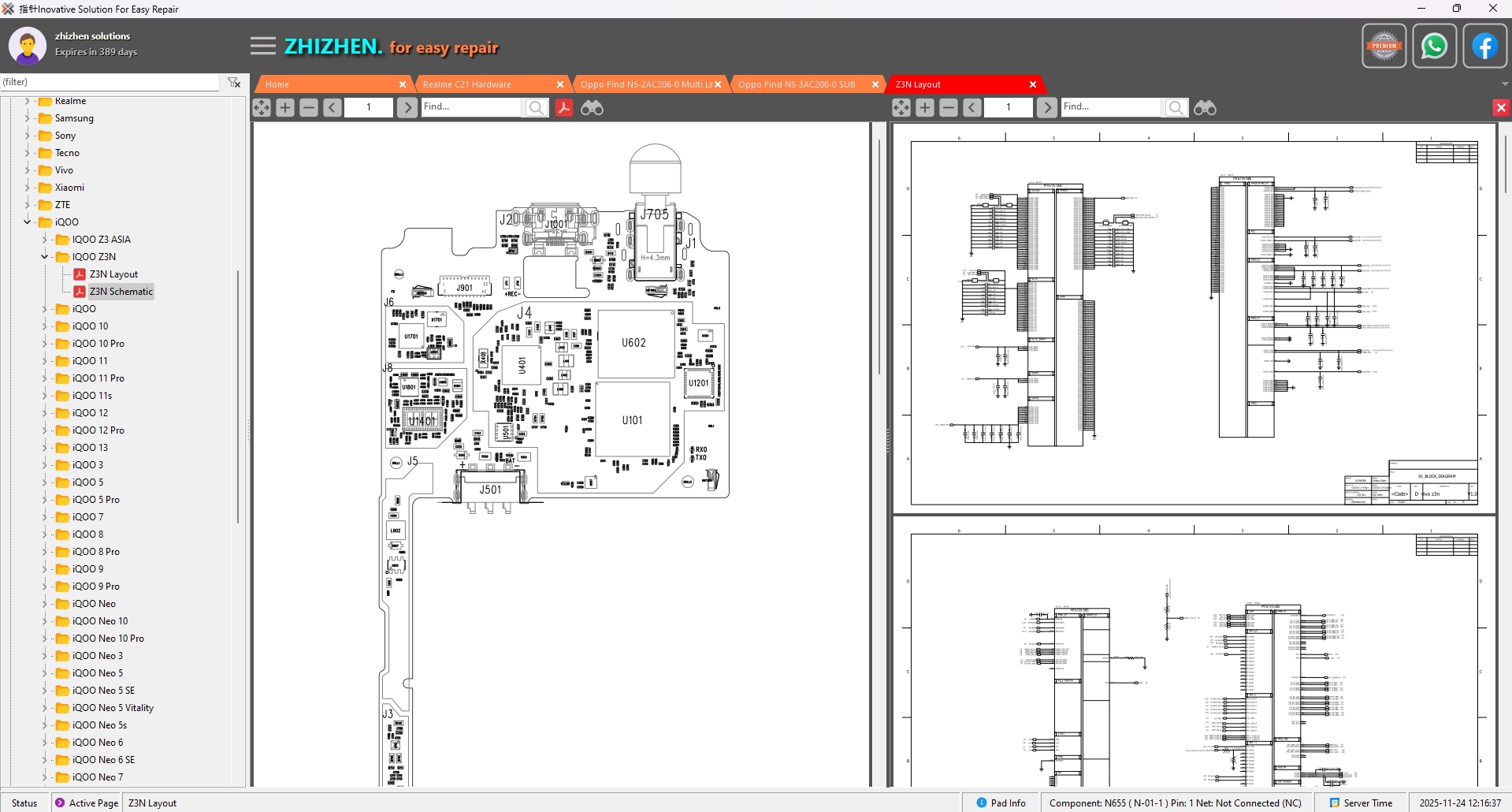Select the Vivo folder

[x=64, y=170]
